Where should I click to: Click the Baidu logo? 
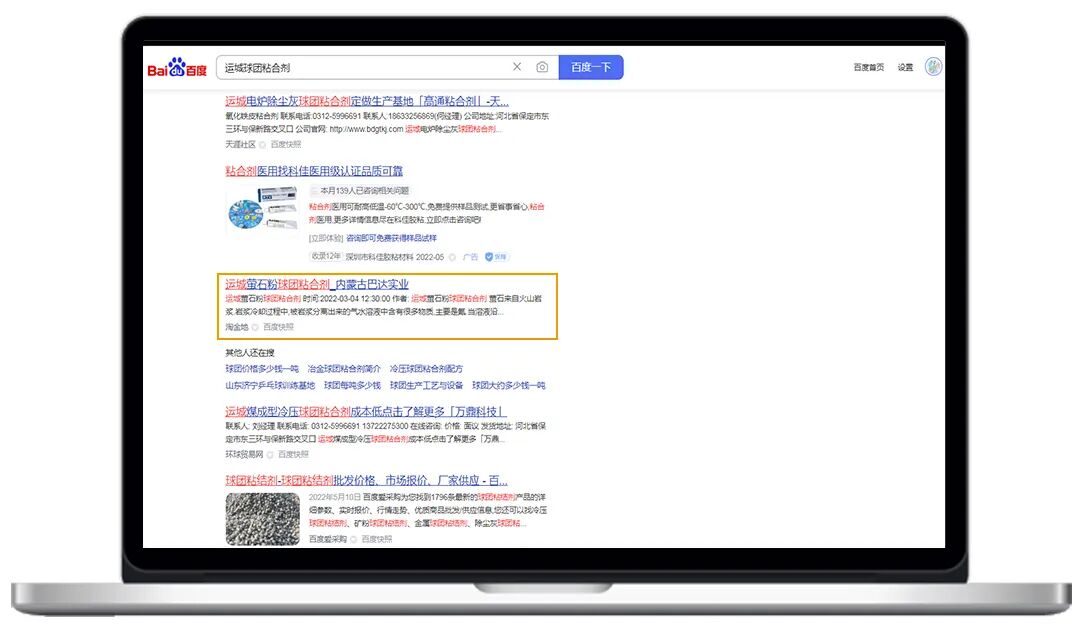[178, 65]
